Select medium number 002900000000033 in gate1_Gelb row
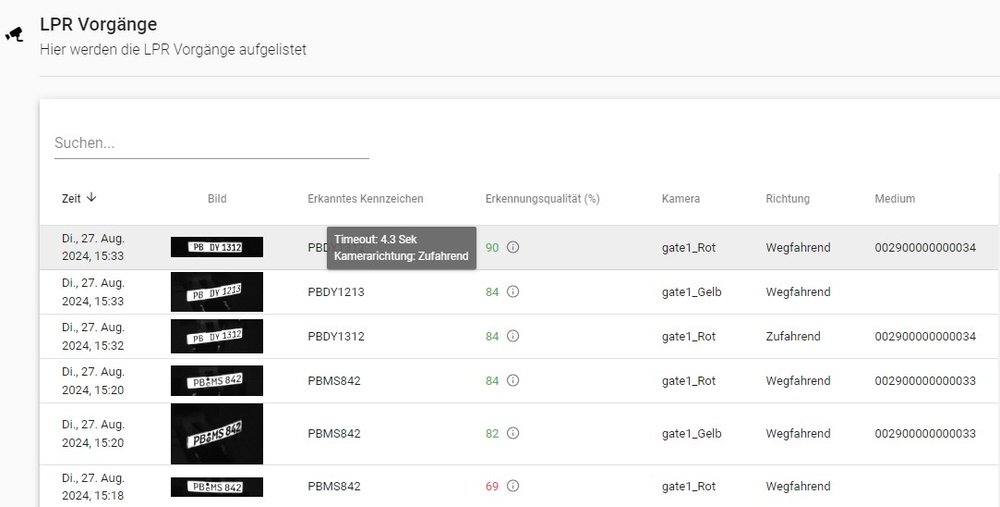The height and width of the screenshot is (507, 1000). (925, 434)
